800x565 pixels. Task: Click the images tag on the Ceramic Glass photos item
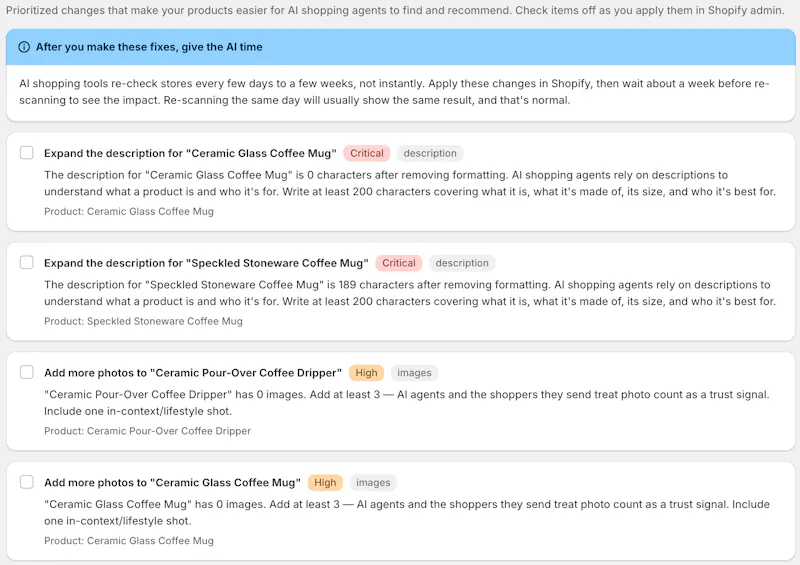pos(373,482)
